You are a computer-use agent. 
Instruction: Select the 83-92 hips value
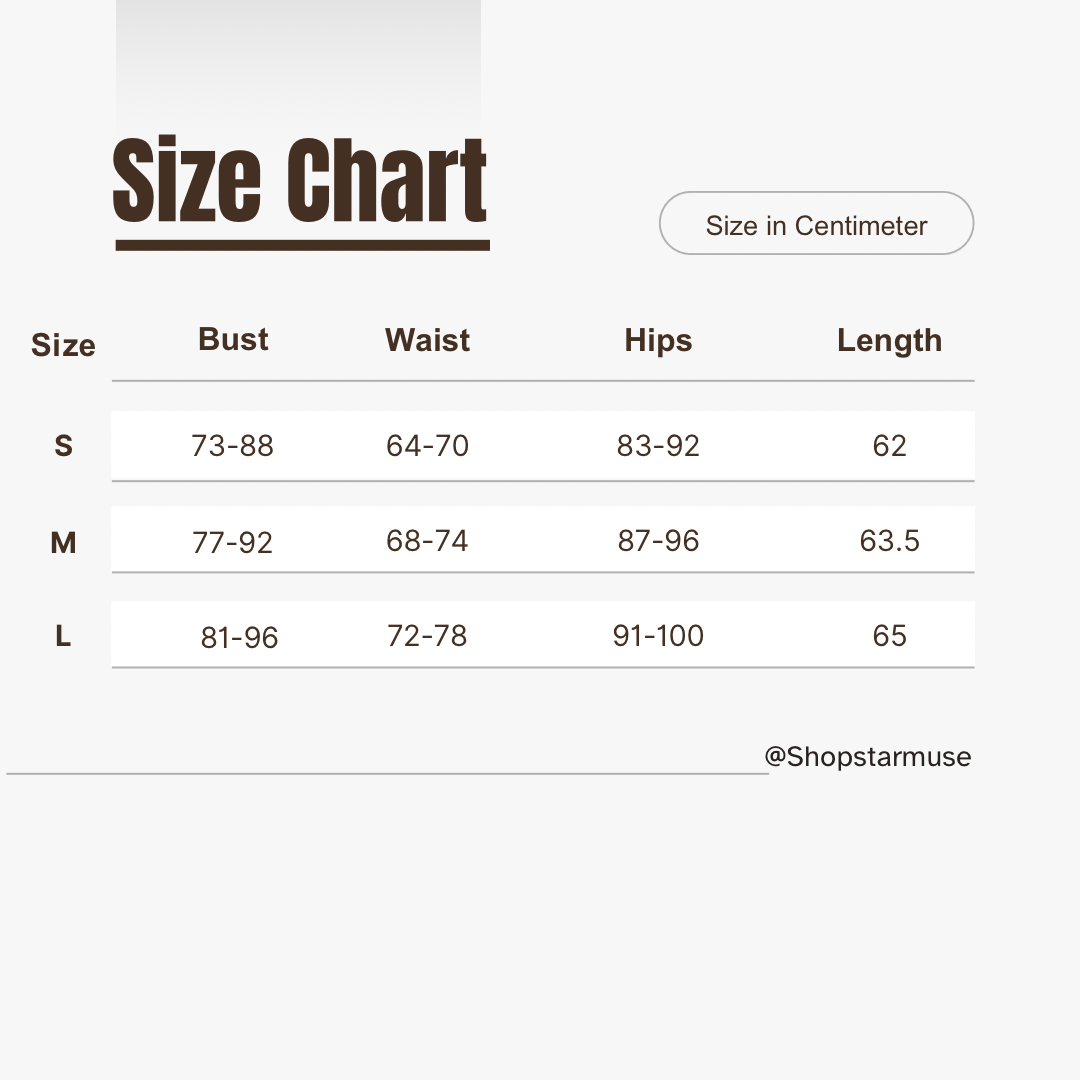pos(658,446)
